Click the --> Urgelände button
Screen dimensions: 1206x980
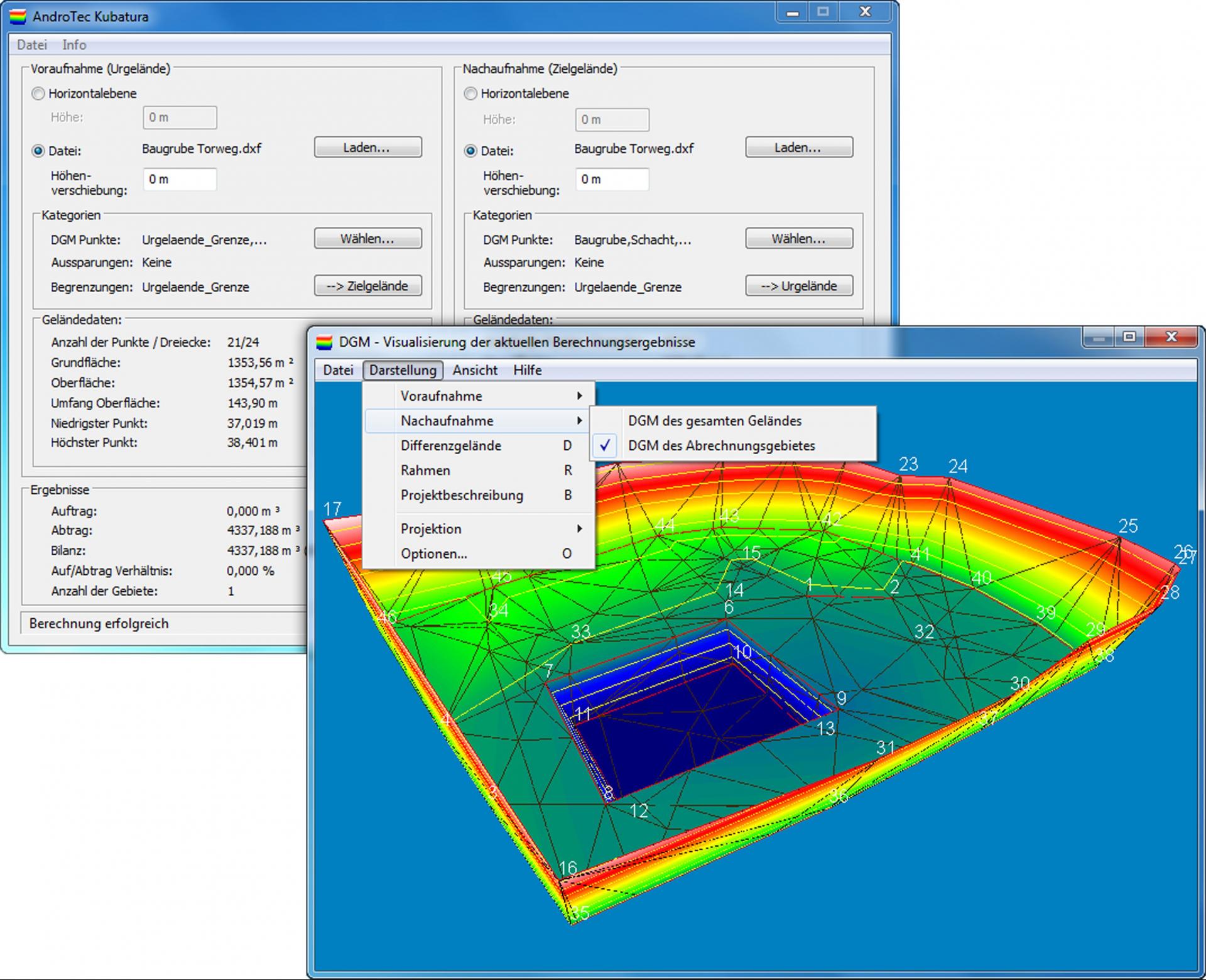pyautogui.click(x=799, y=286)
